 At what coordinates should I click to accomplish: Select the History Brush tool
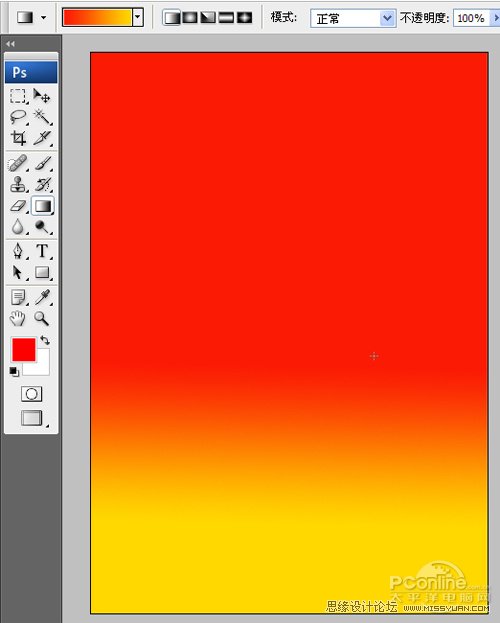click(42, 184)
